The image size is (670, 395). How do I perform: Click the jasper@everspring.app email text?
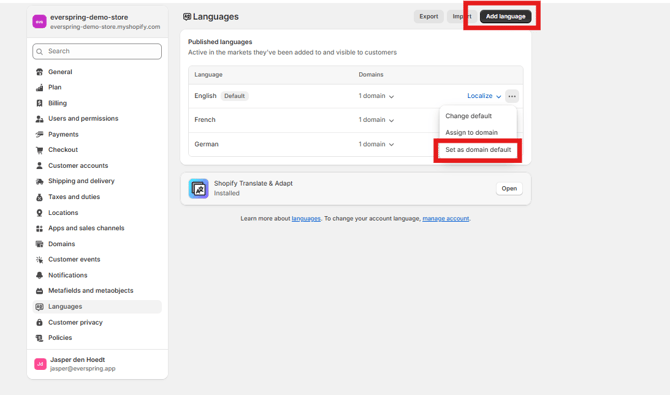(x=82, y=368)
